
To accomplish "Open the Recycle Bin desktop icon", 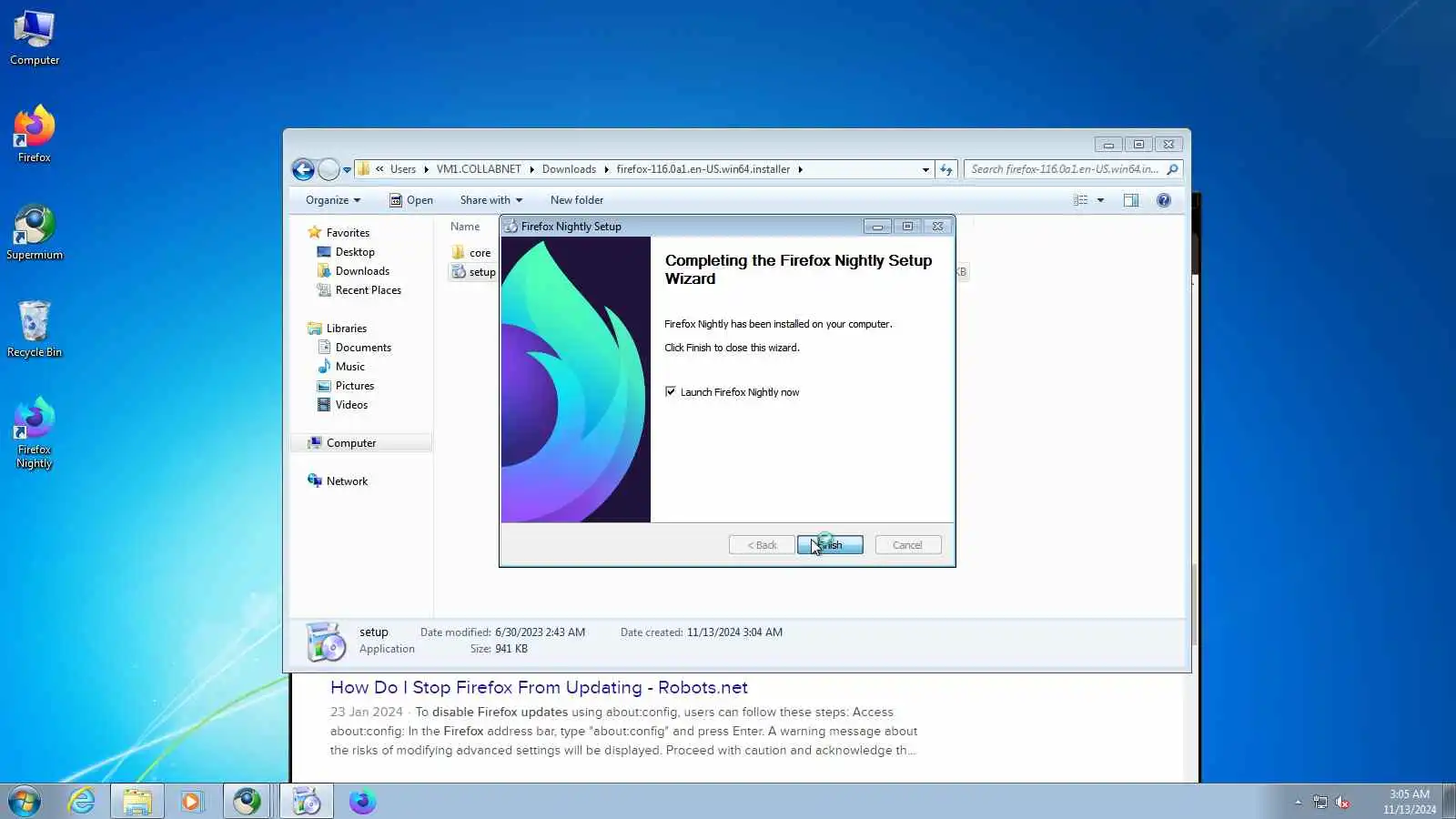I will [x=35, y=329].
